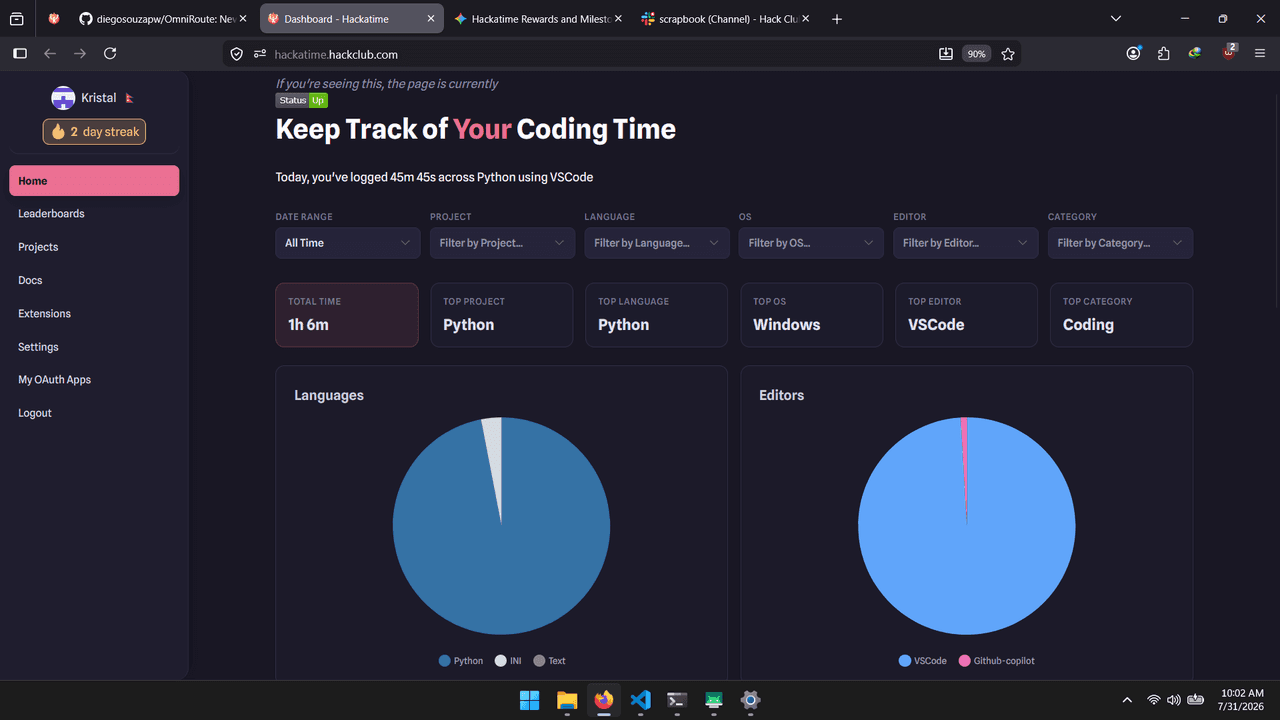Open the volume control in system tray

(x=1174, y=700)
